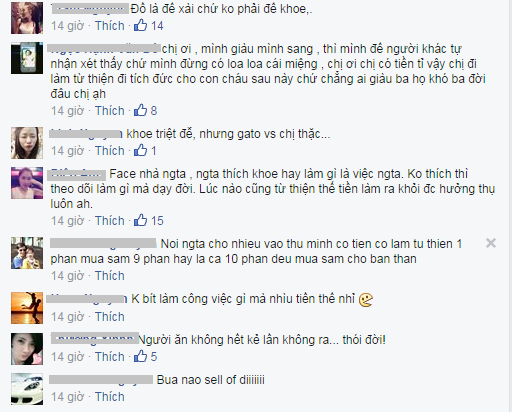512x412 pixels.
Task: Click the thumbs-up icon showing 15 likes
Action: tap(140, 220)
